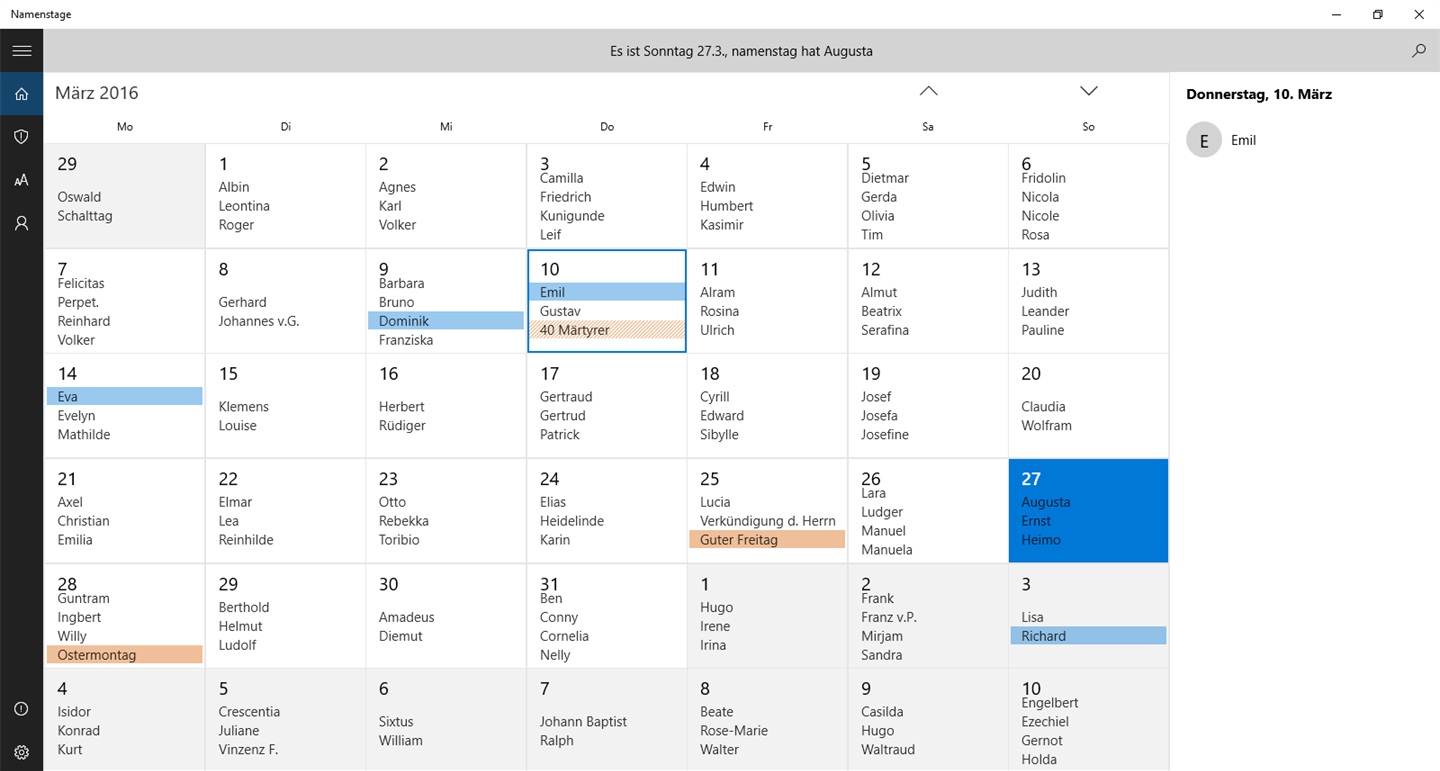
Task: Select the highlighted day 27 cell
Action: 1088,510
